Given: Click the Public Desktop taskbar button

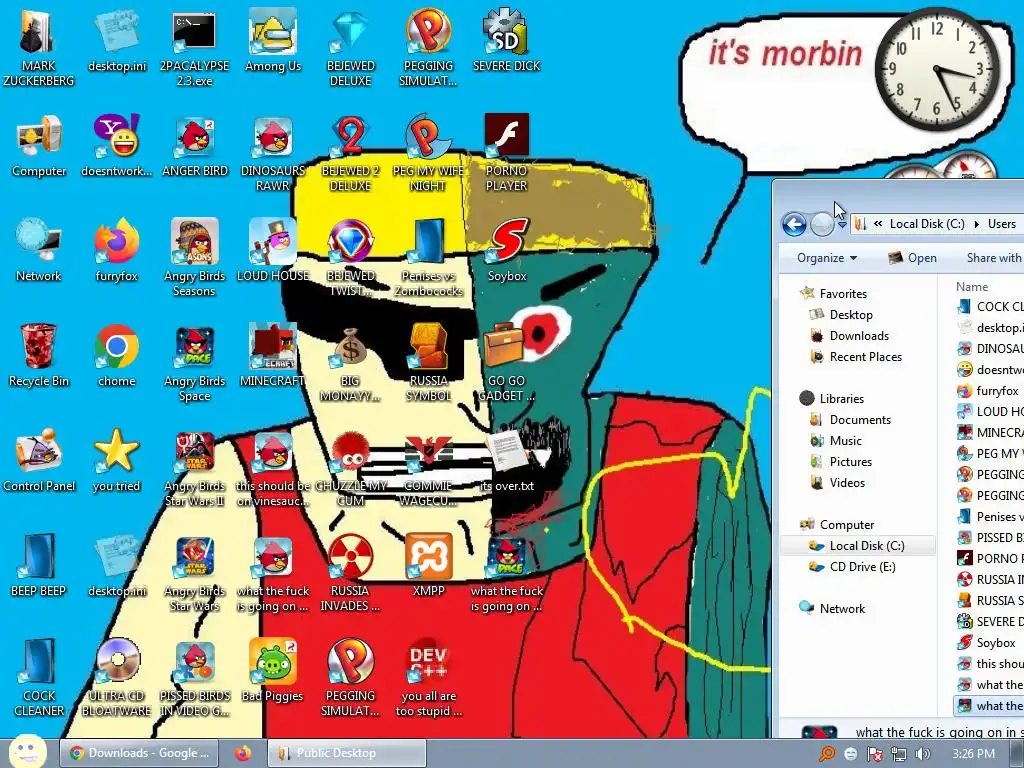Looking at the screenshot, I should click(x=347, y=753).
